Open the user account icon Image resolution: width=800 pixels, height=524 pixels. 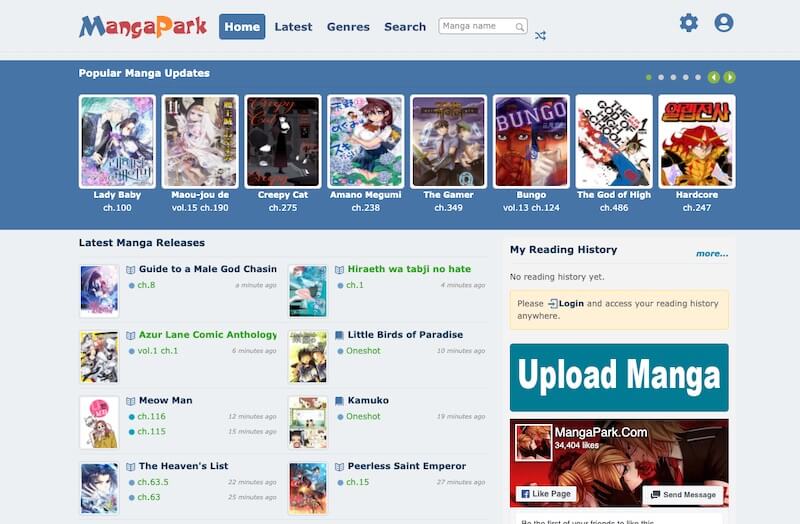tap(723, 23)
